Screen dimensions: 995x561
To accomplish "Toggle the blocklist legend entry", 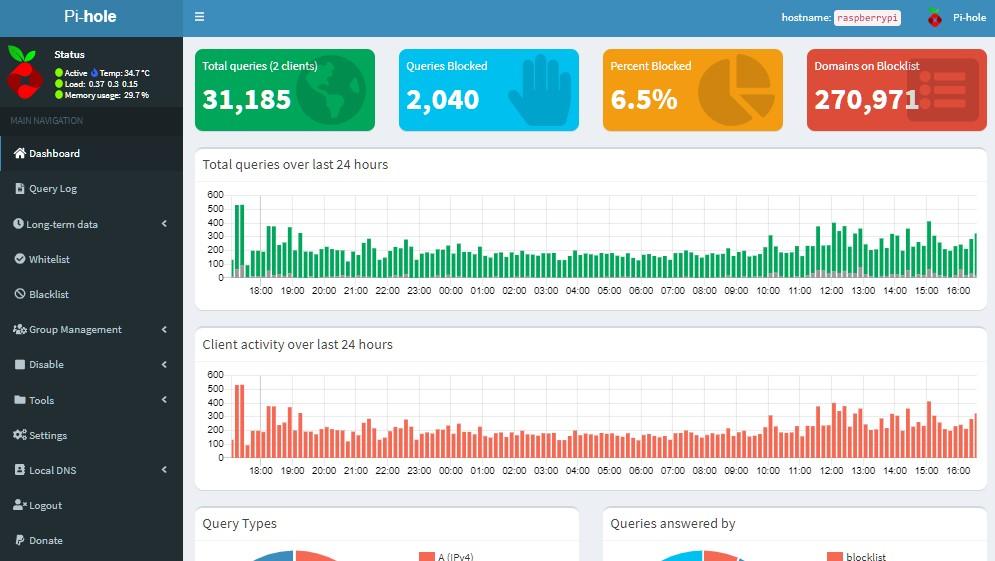I will (857, 557).
